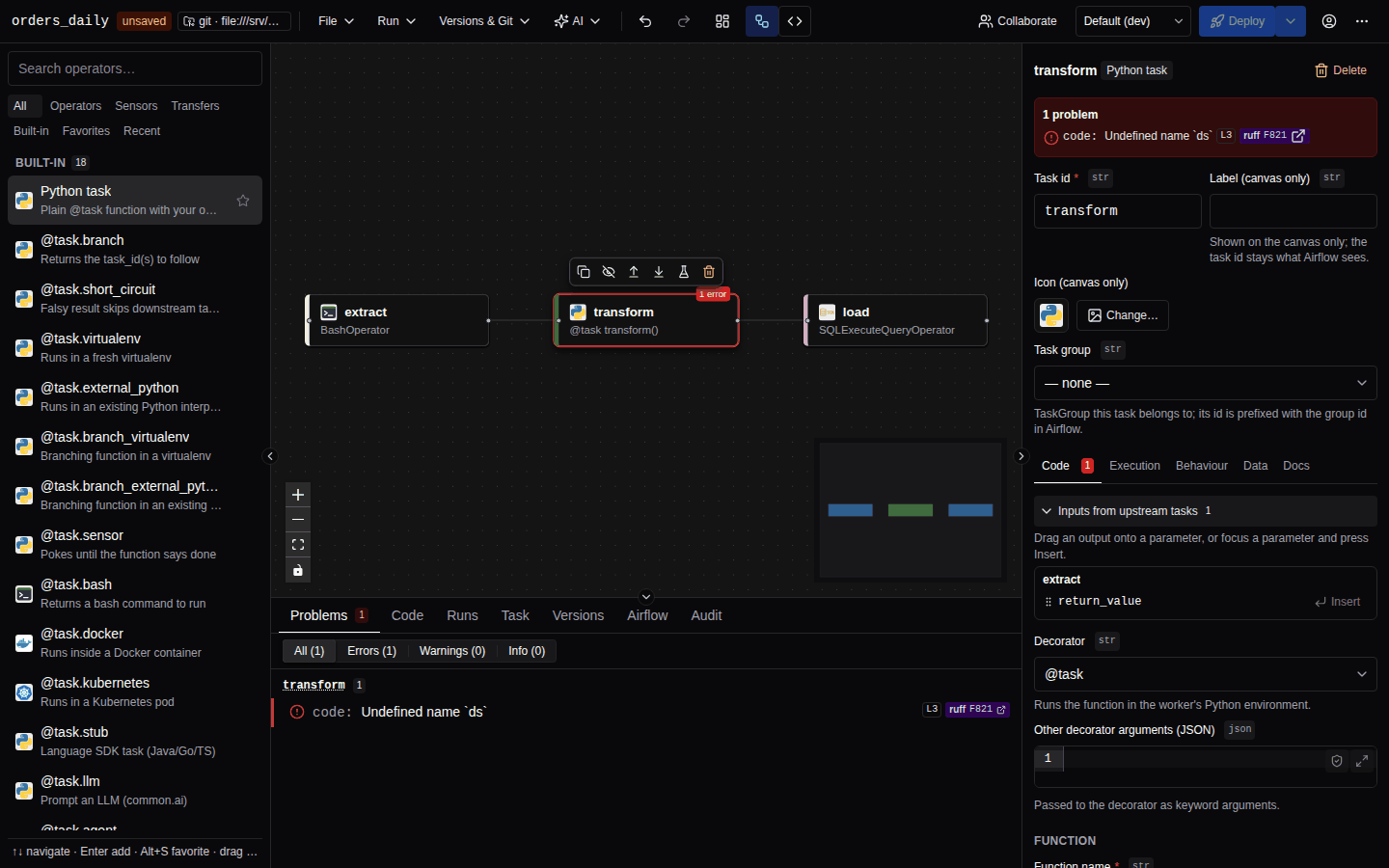Screen dimensions: 1389x868
Task: Click the trash icon in node toolbar
Action: [709, 272]
